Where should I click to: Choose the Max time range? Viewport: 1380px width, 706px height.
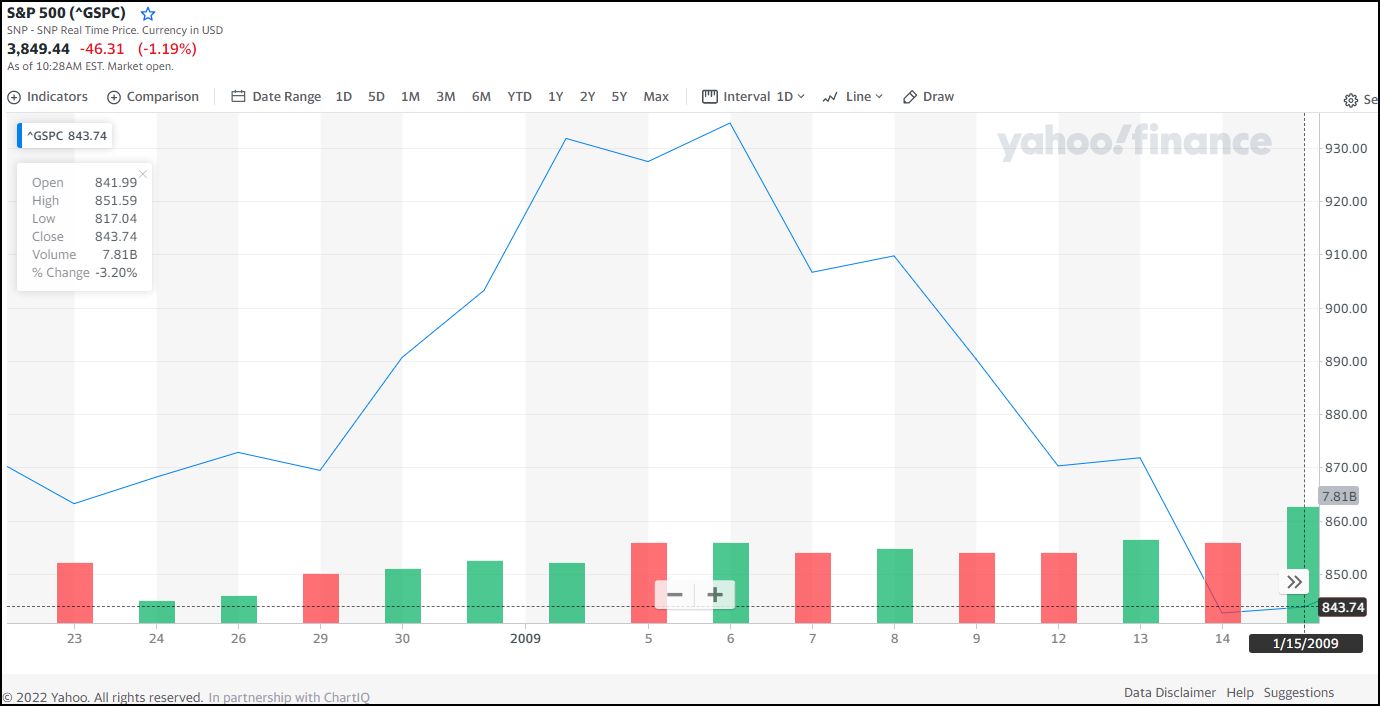(656, 97)
